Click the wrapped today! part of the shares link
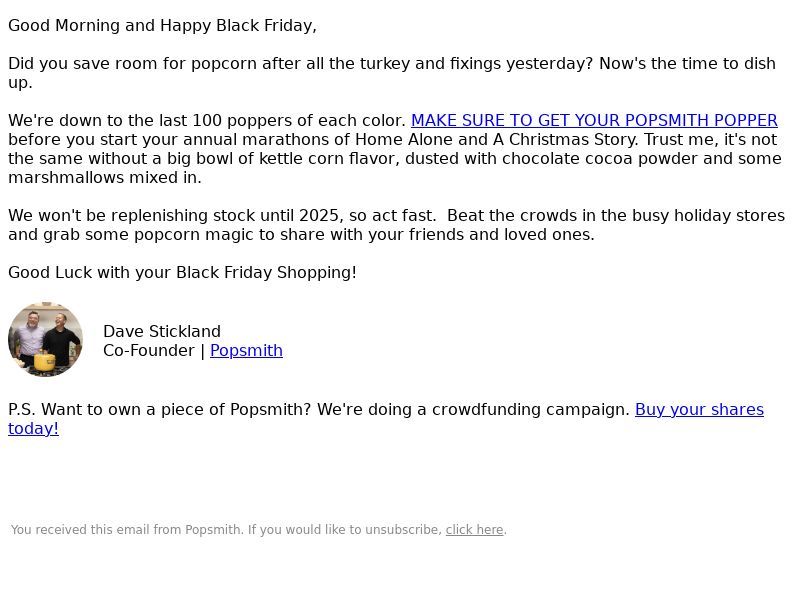 click(x=33, y=429)
